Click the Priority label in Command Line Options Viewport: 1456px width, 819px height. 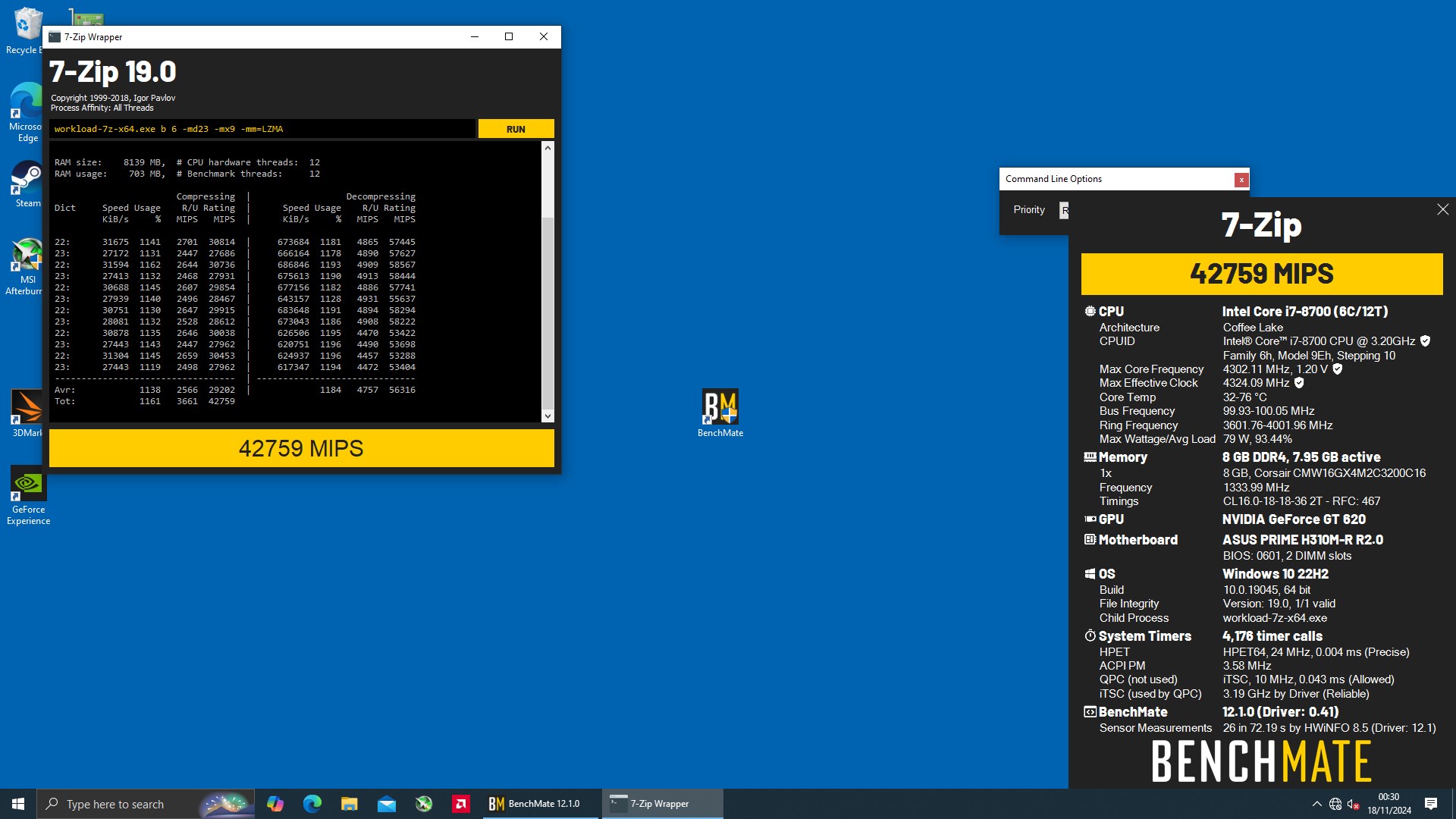point(1028,210)
